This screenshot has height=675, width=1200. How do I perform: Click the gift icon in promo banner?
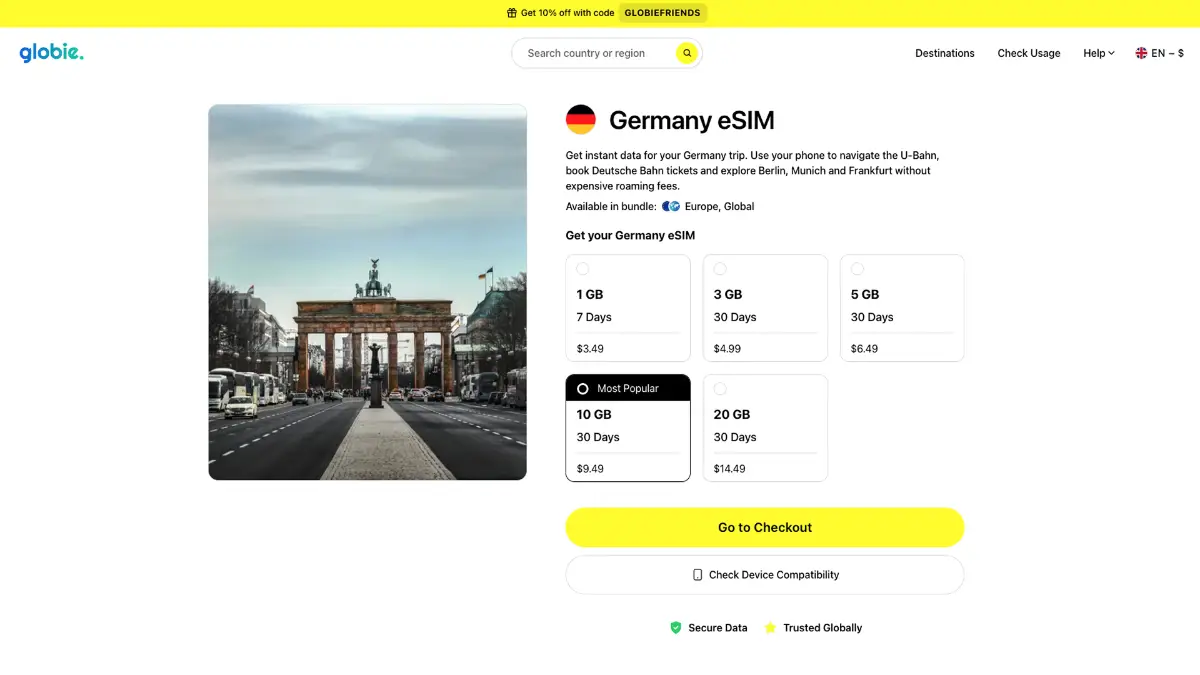pos(513,13)
